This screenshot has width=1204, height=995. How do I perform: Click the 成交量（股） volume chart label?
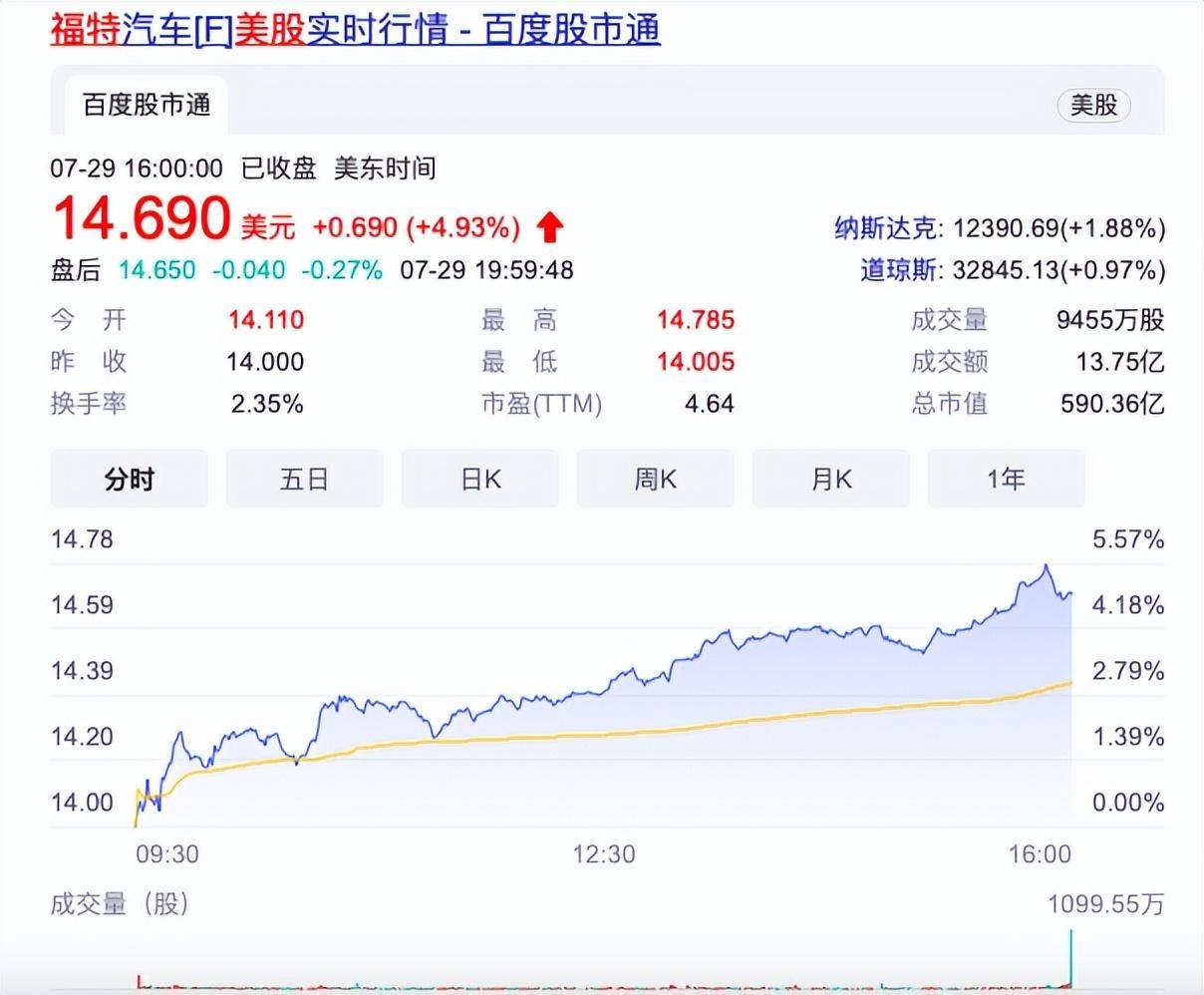click(x=120, y=904)
